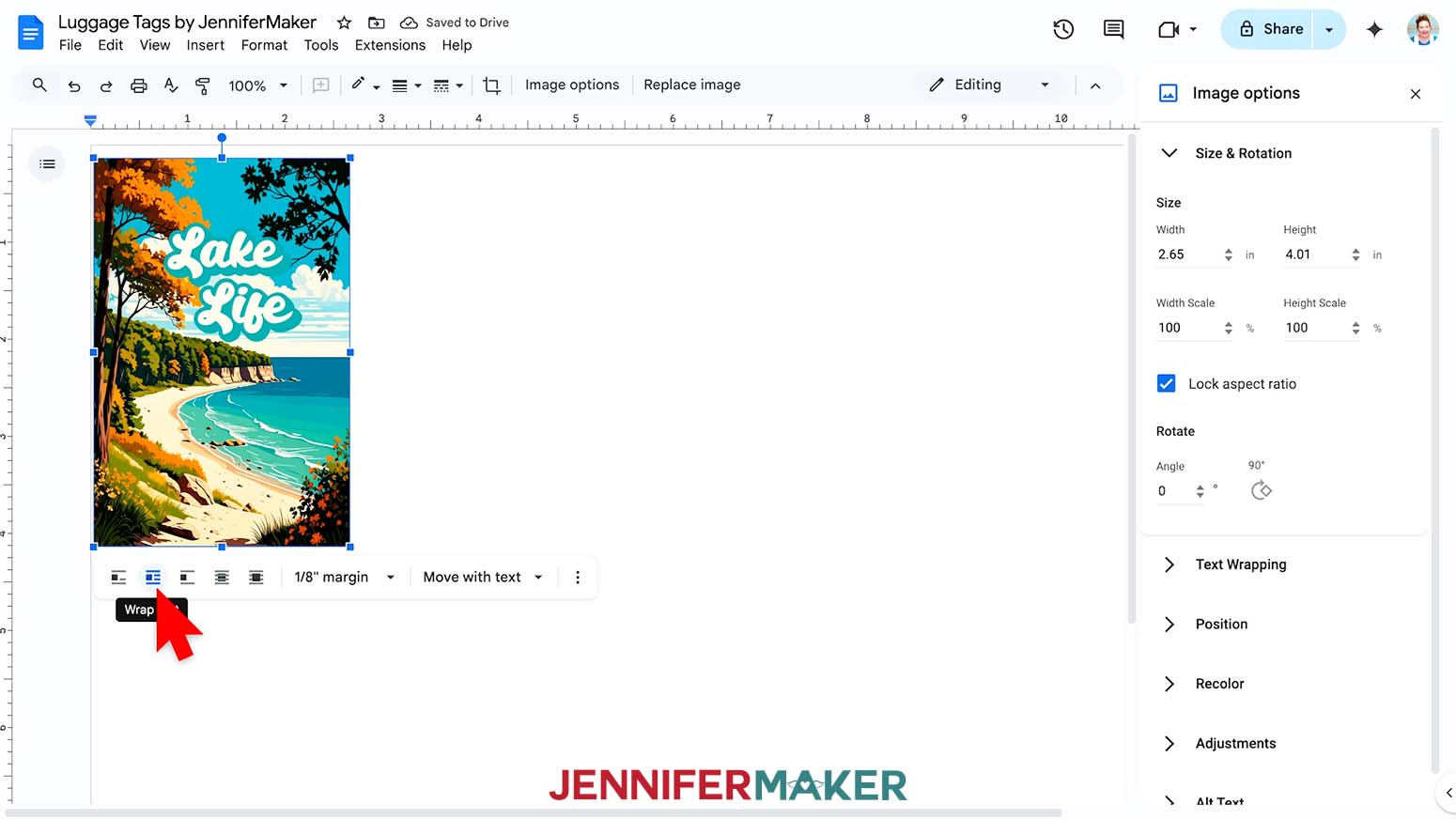Viewport: 1456px width, 819px height.
Task: Collapse Size & Rotation section
Action: click(x=1169, y=153)
